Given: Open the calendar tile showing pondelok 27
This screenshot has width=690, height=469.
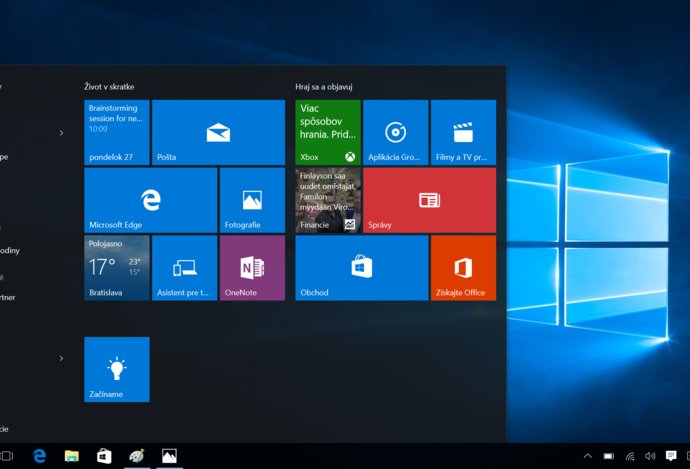Looking at the screenshot, I should [117, 132].
